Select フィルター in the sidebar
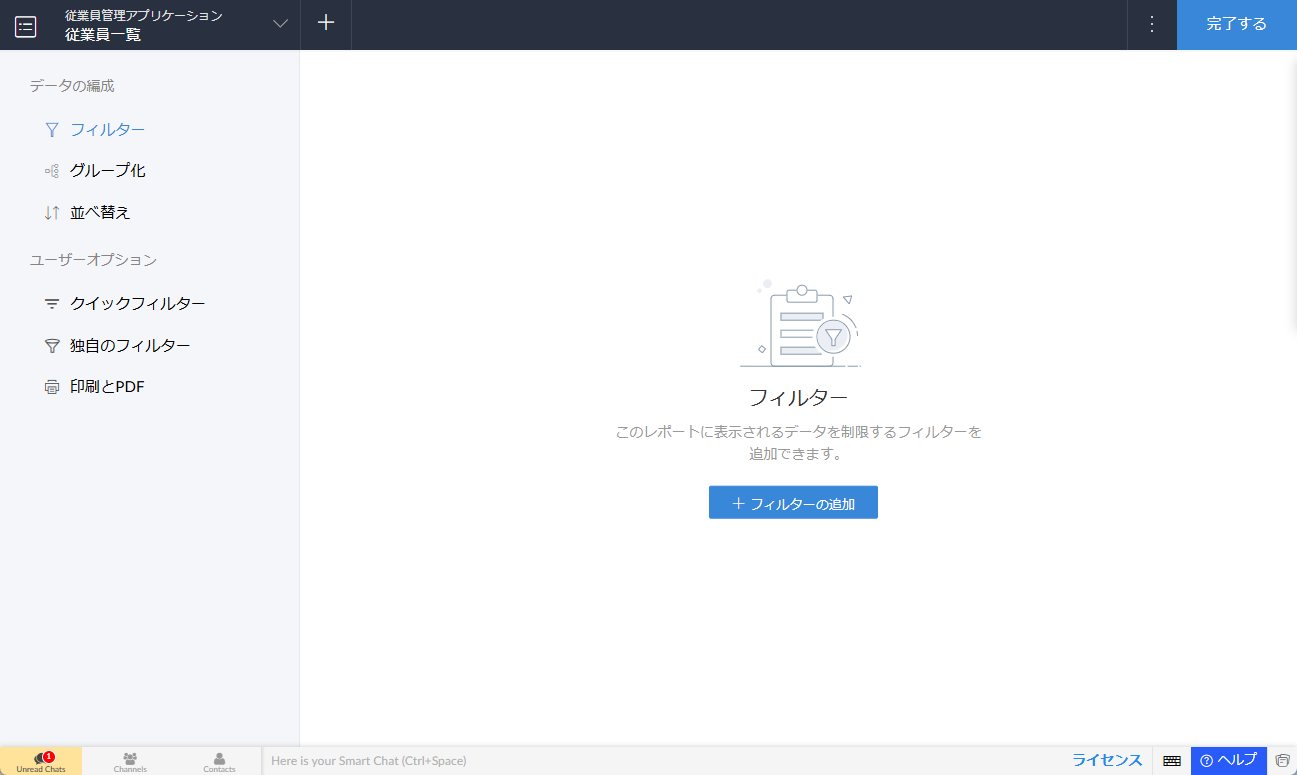This screenshot has width=1297, height=775. pos(107,129)
